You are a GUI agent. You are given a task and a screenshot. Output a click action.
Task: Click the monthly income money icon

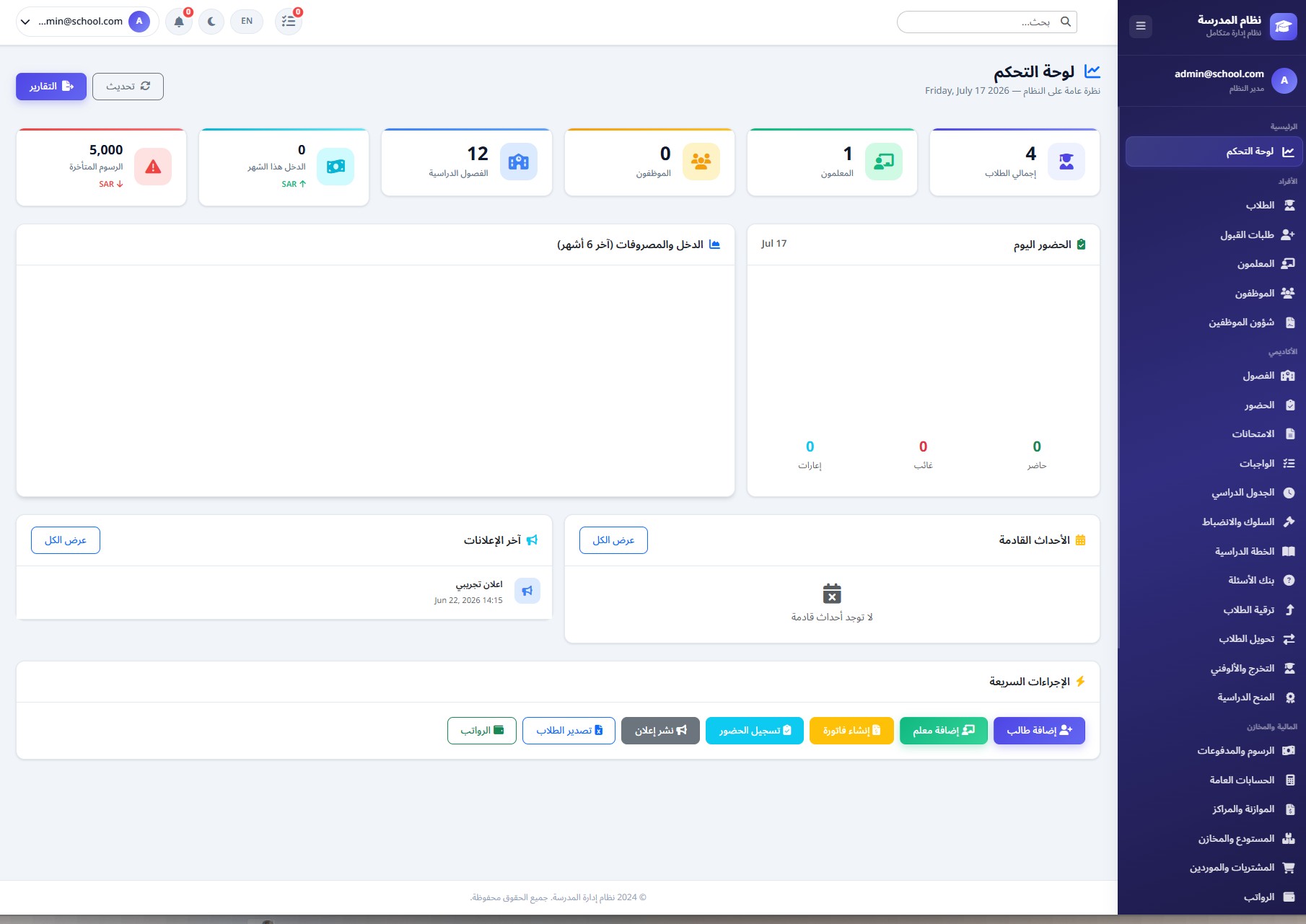(336, 167)
